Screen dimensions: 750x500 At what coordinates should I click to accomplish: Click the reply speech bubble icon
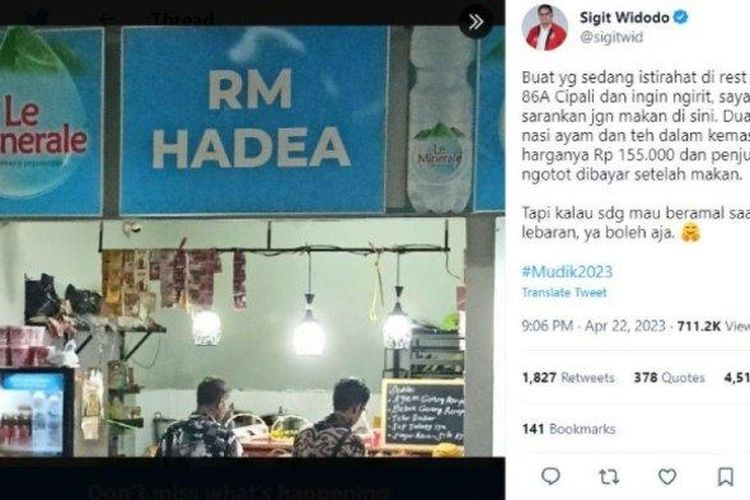tap(551, 476)
